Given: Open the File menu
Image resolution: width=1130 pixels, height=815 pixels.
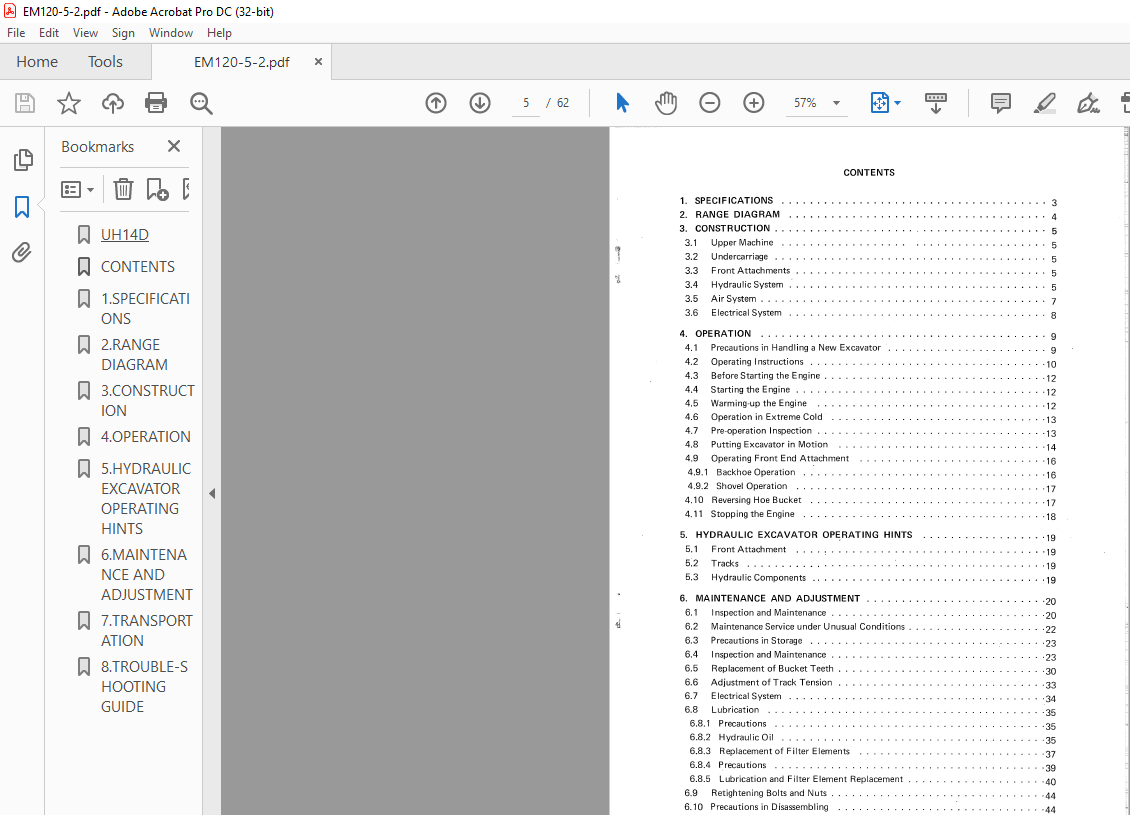Looking at the screenshot, I should point(16,32).
